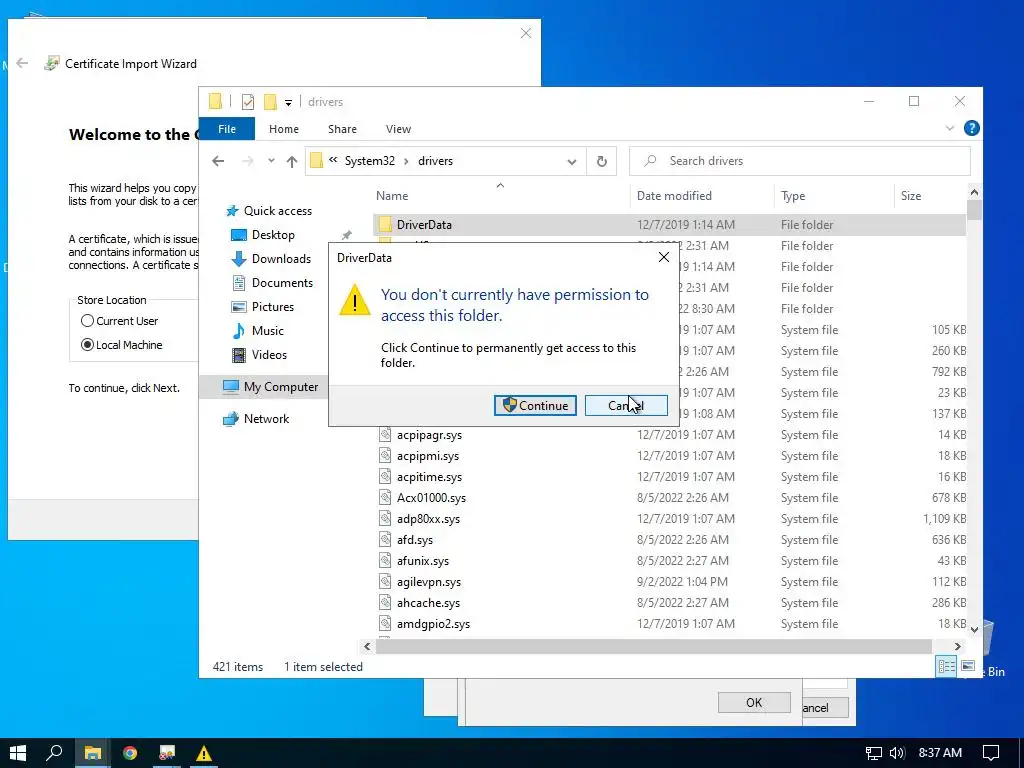
Task: Click scroll down arrow in file list
Action: 974,630
